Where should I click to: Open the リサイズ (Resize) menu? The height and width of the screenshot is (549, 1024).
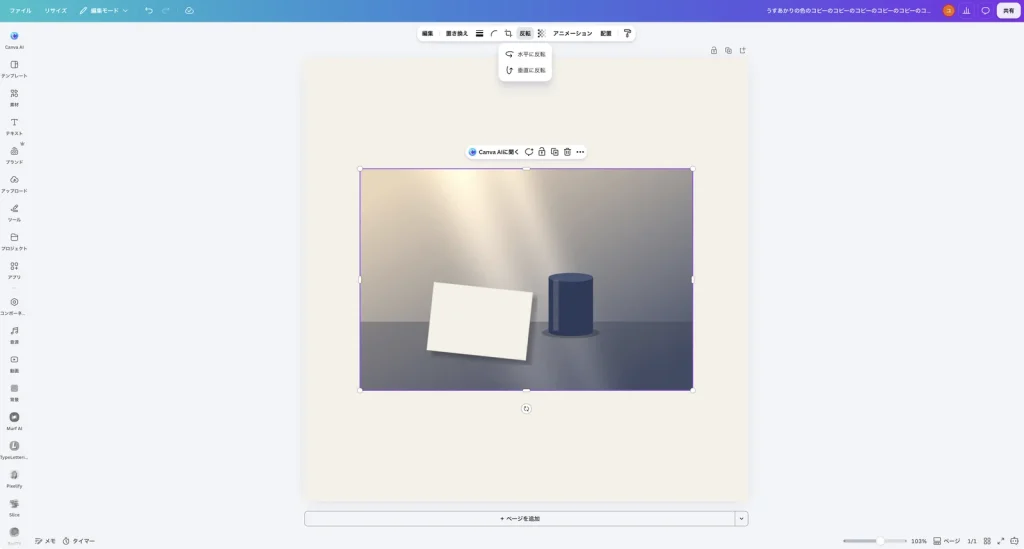(56, 10)
